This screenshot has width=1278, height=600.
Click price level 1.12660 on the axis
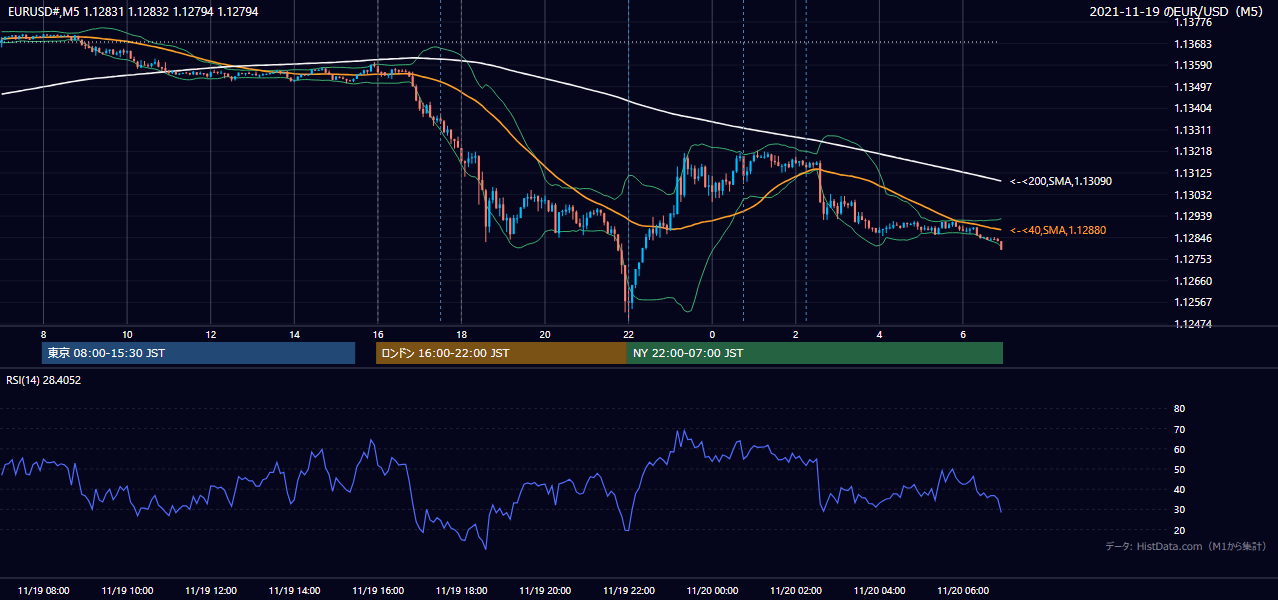(1192, 281)
